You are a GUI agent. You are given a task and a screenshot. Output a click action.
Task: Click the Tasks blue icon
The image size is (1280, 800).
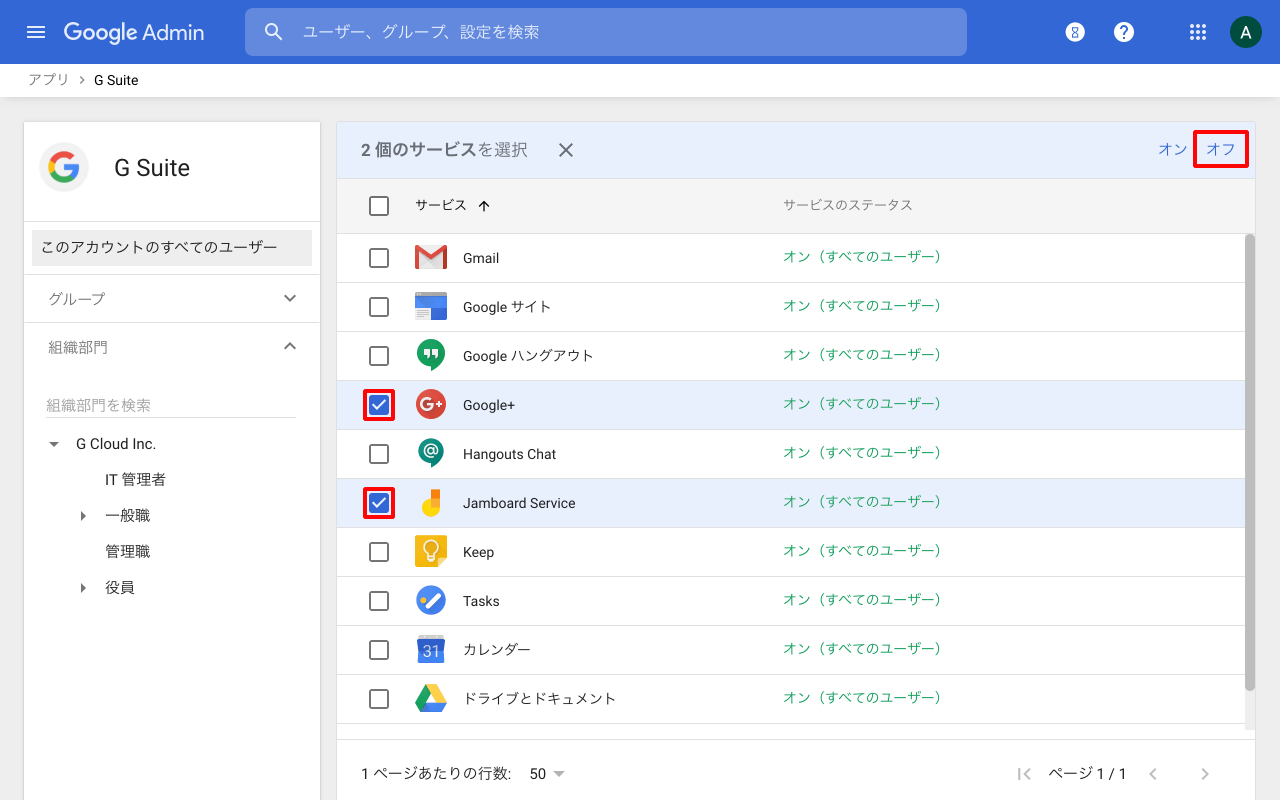point(431,601)
